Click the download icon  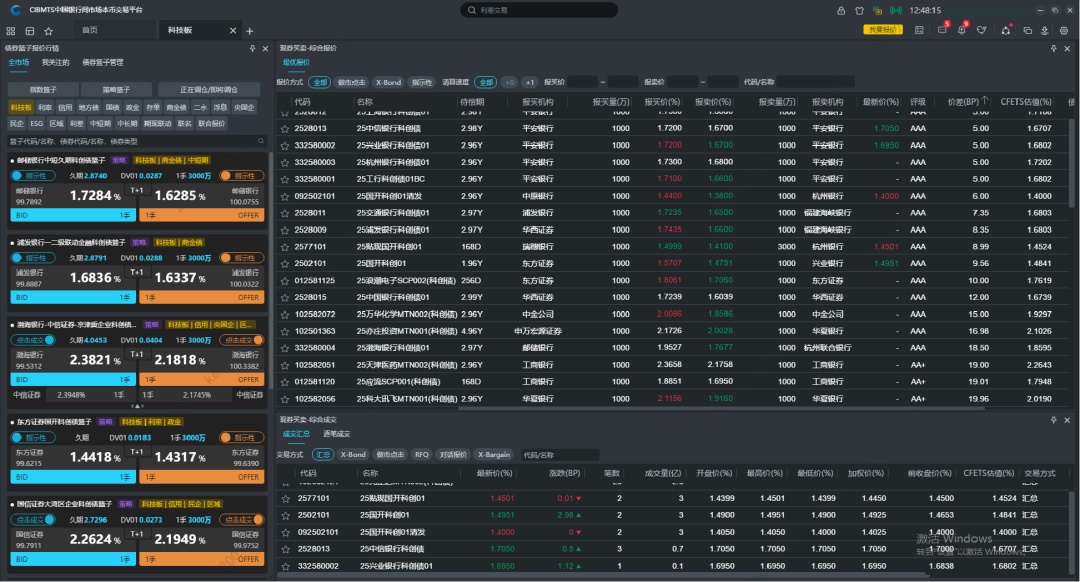[x=1045, y=30]
